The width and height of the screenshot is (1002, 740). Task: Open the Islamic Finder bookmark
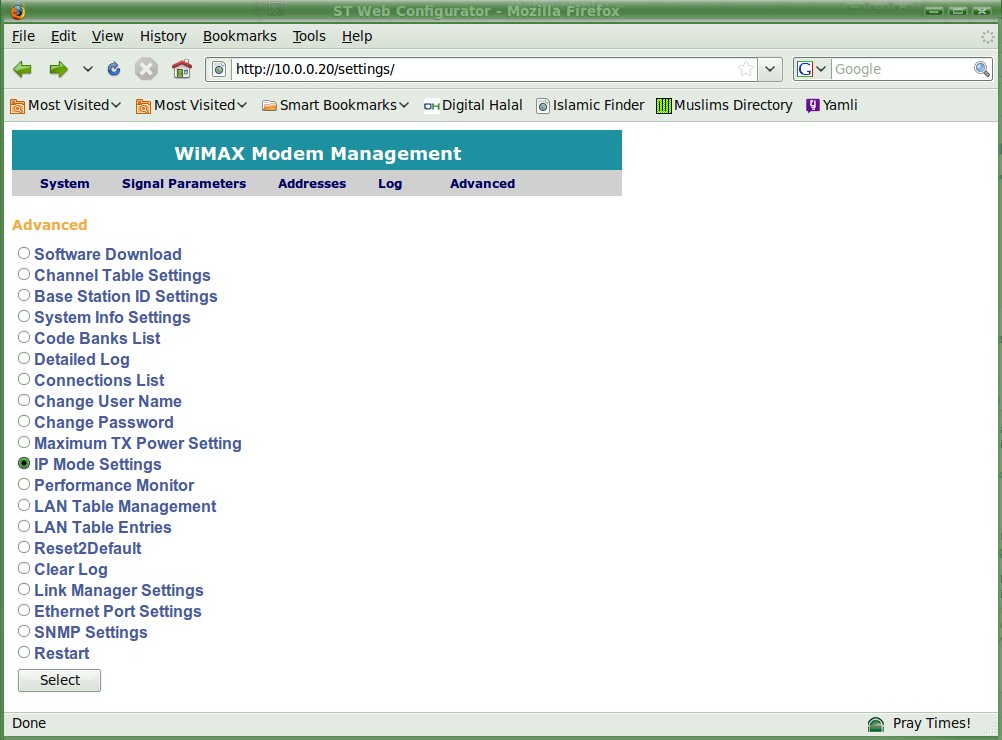coord(590,105)
